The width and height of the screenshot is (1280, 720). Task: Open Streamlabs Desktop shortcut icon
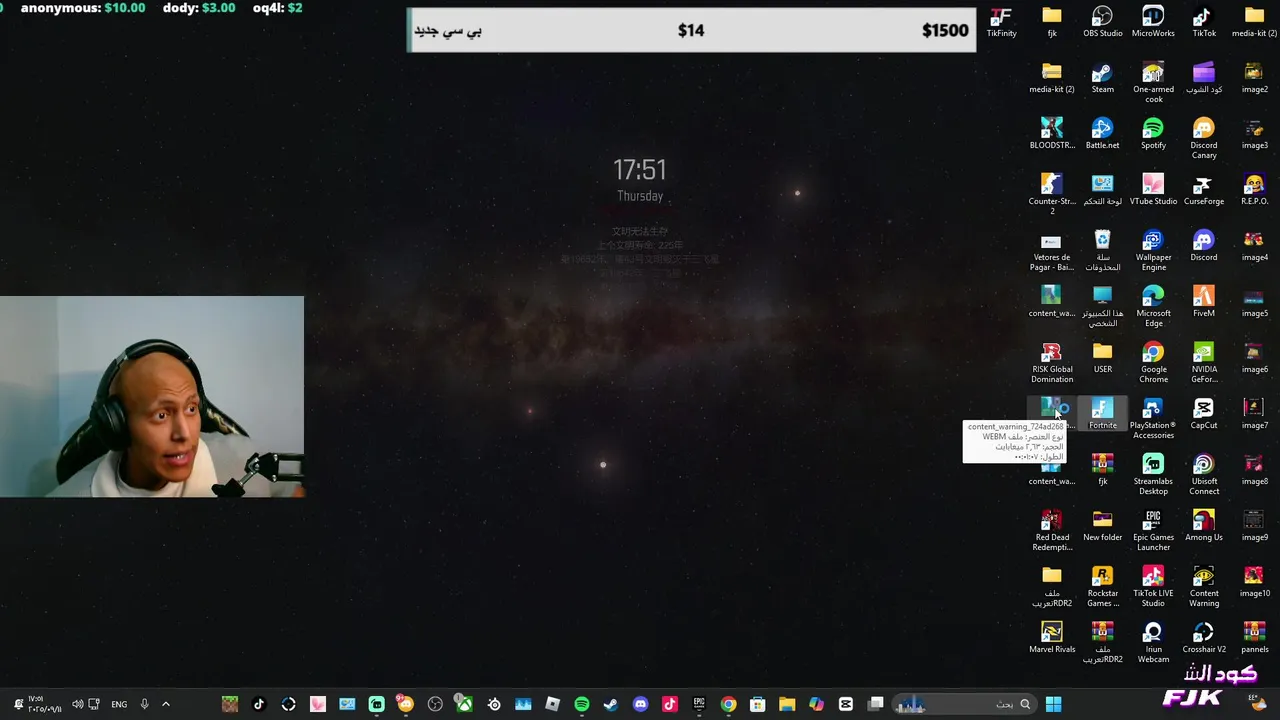pos(1153,474)
